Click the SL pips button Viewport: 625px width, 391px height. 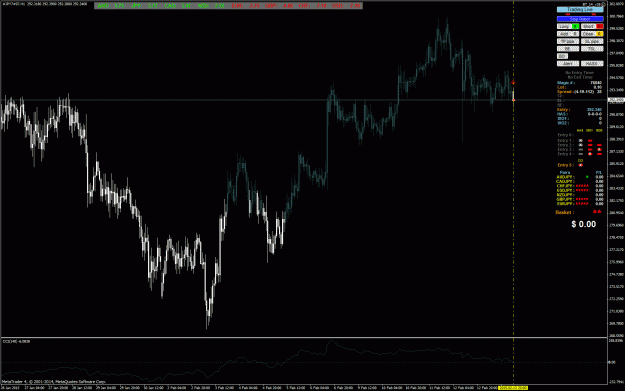[x=592, y=41]
